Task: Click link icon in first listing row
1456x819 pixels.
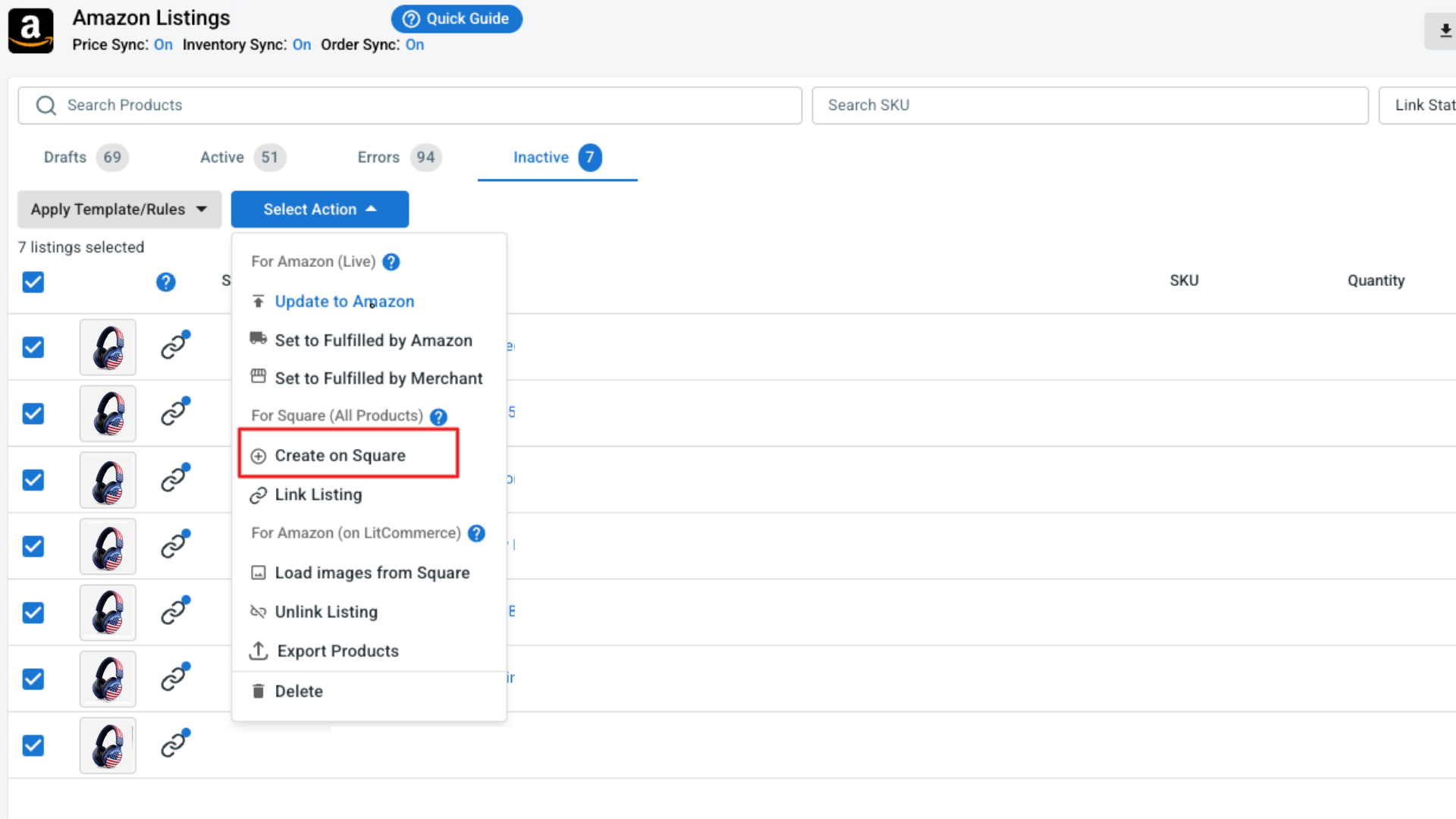Action: 175,345
